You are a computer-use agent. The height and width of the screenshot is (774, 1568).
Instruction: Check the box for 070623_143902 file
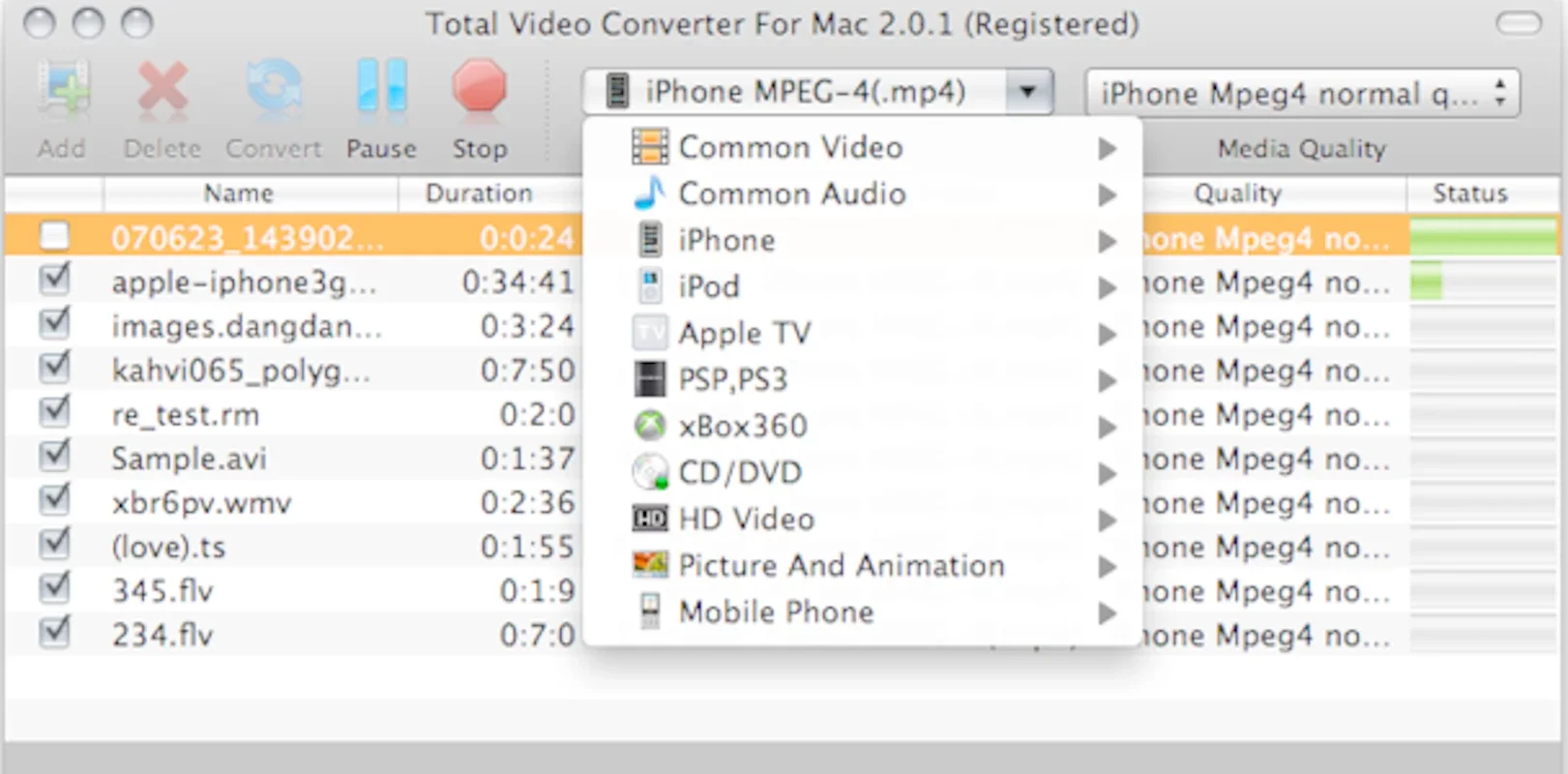point(54,236)
